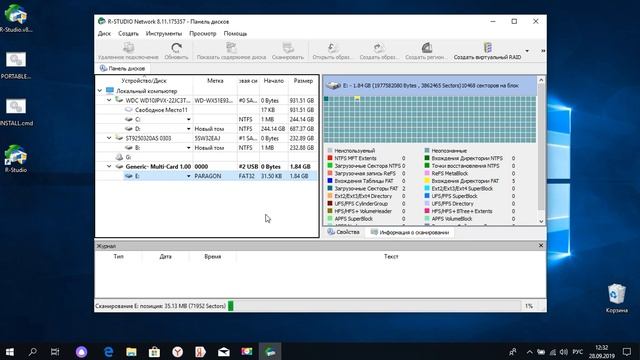Click the Тип column header in journal
Image resolution: width=640 pixels, height=360 pixels.
click(x=118, y=256)
